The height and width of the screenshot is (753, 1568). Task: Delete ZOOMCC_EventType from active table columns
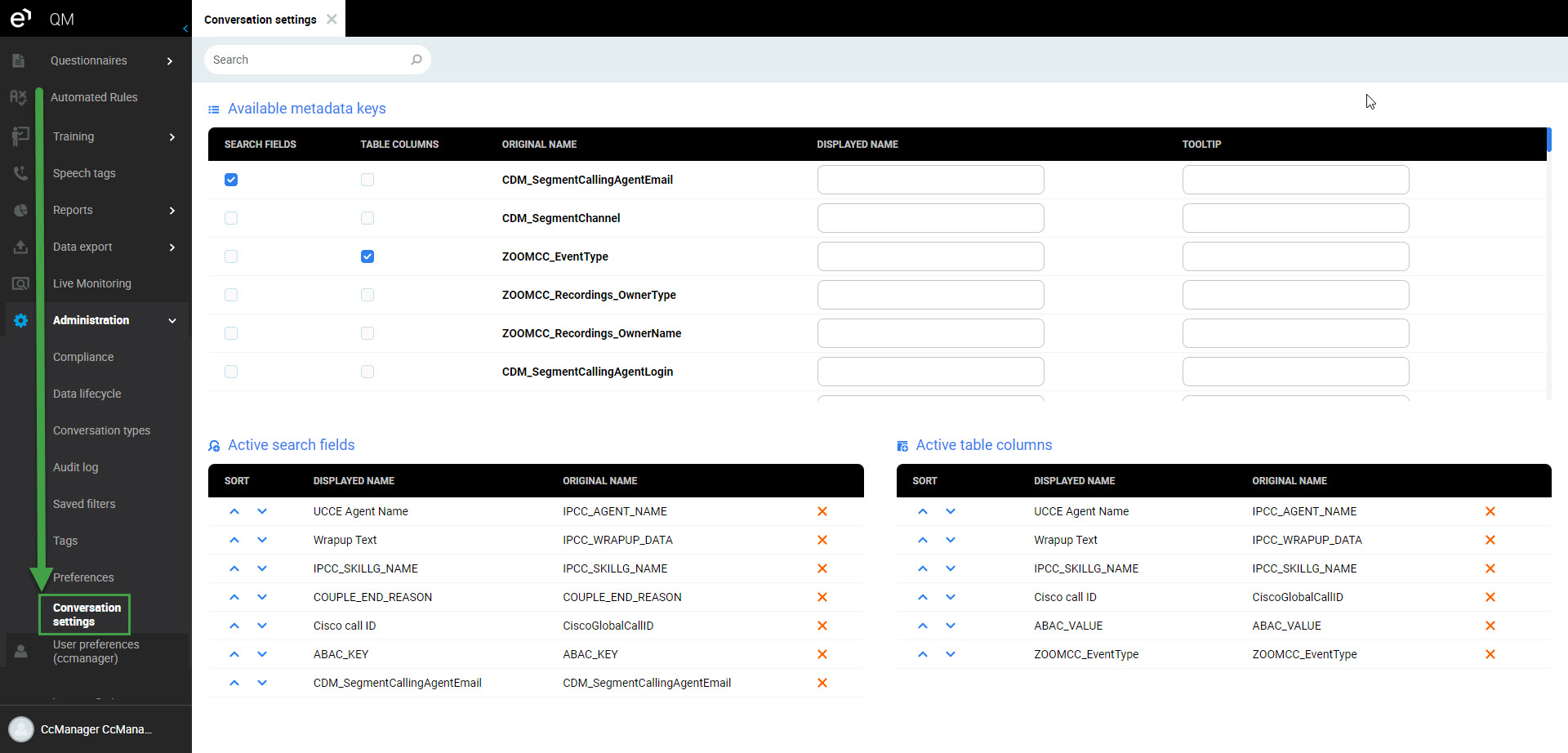(1490, 654)
